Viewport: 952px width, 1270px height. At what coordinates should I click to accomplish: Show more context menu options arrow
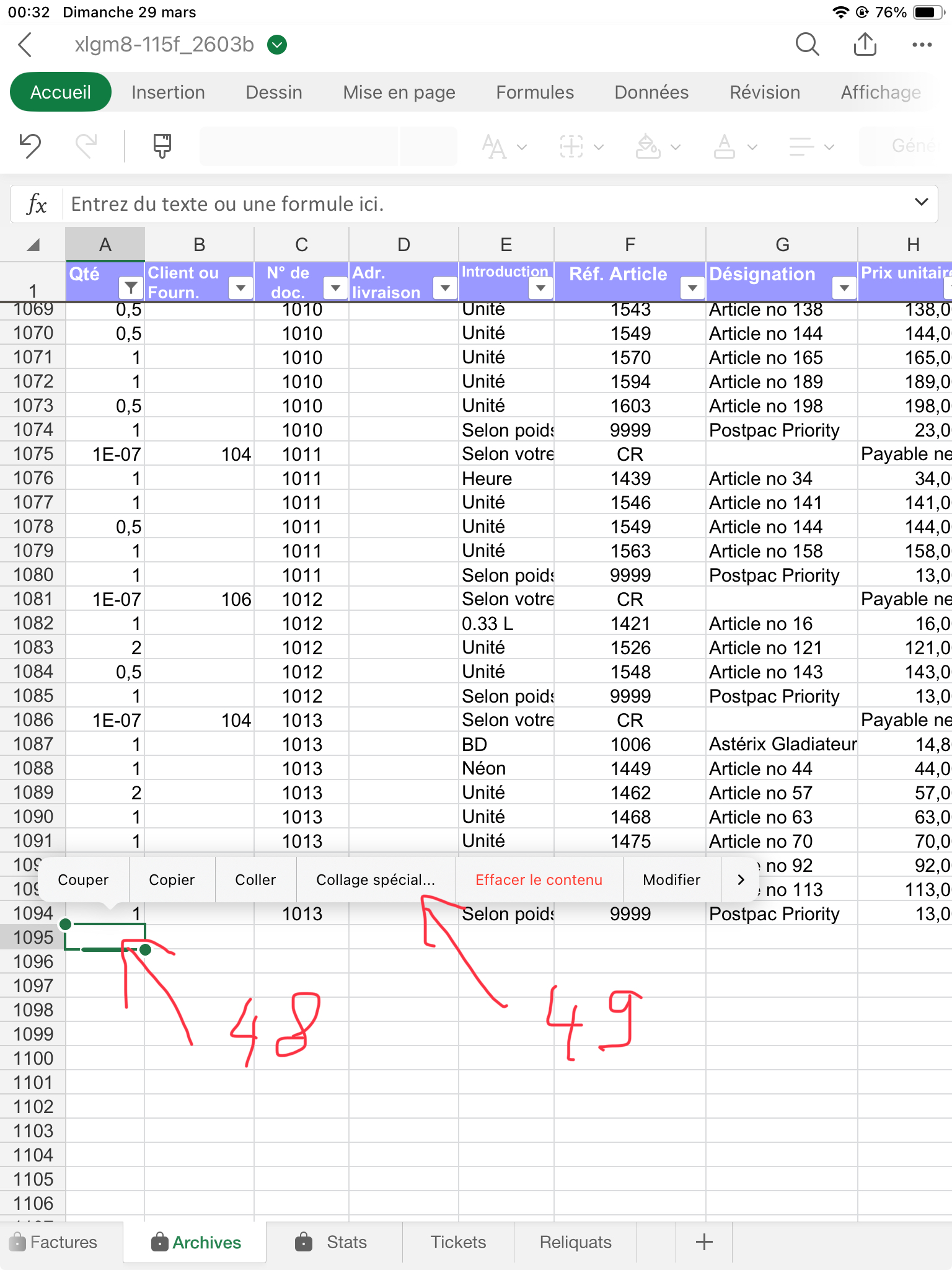741,879
